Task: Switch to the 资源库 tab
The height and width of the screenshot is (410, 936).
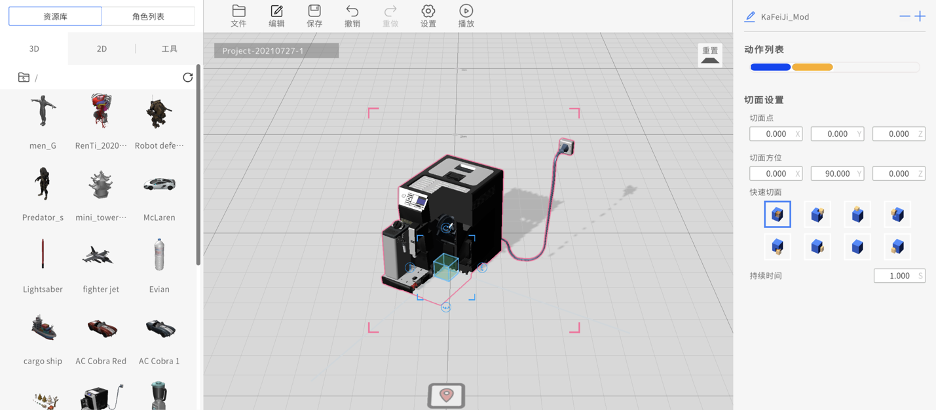Action: click(x=55, y=16)
